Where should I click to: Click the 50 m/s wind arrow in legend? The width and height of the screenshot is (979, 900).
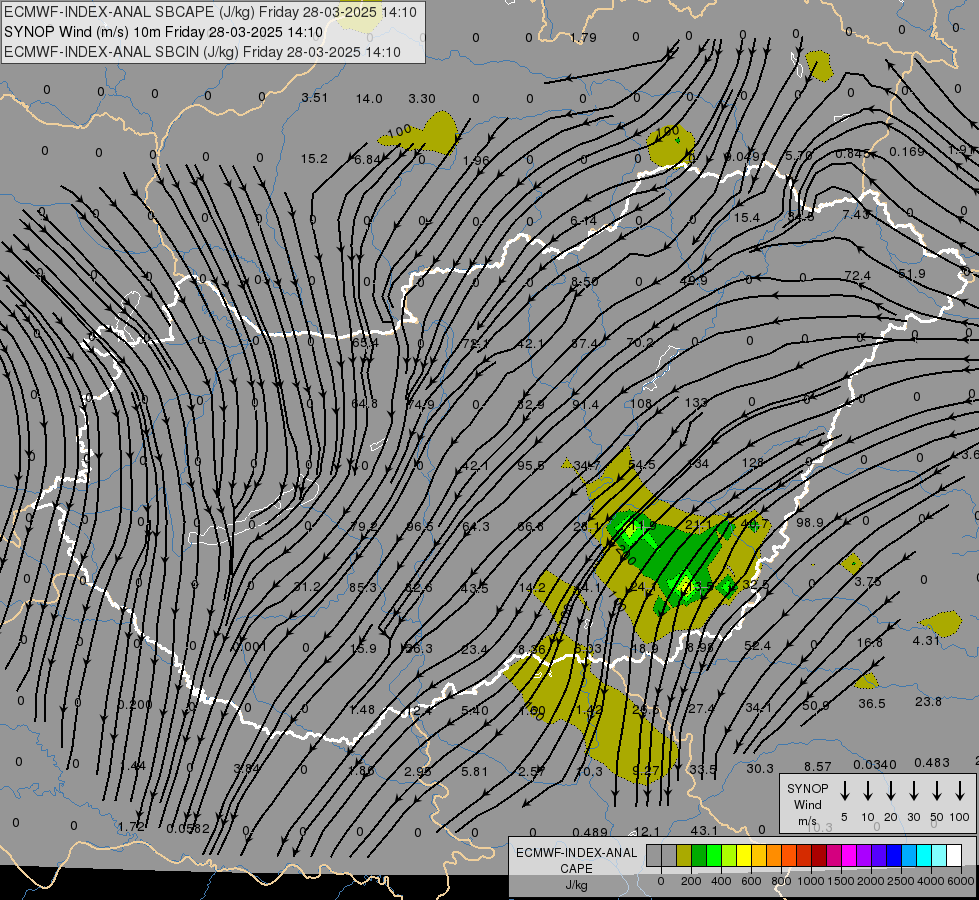pos(937,790)
